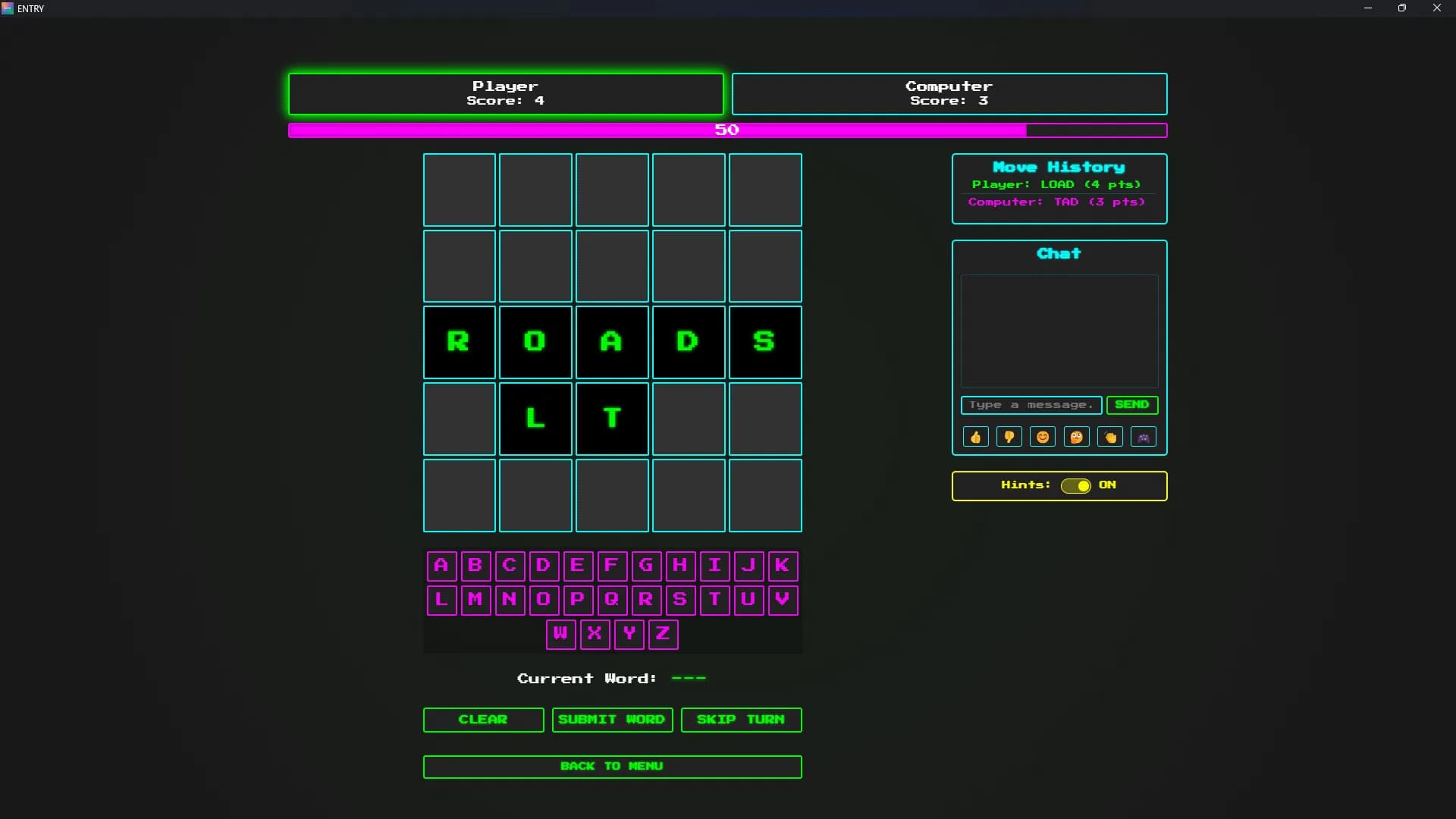This screenshot has height=819, width=1456.
Task: Skip the current turn
Action: coord(741,720)
